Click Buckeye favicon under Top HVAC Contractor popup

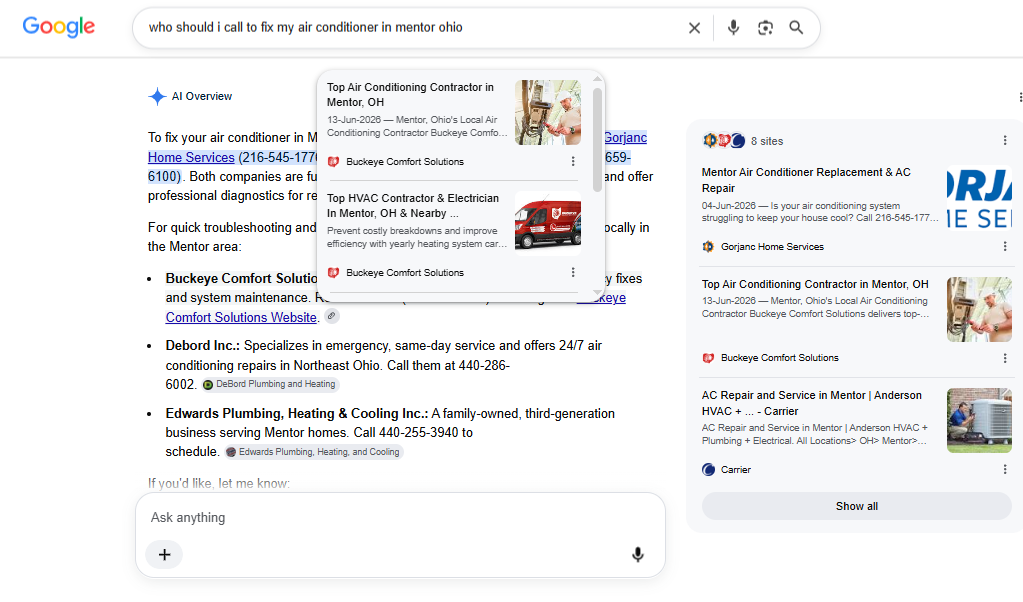click(x=333, y=273)
